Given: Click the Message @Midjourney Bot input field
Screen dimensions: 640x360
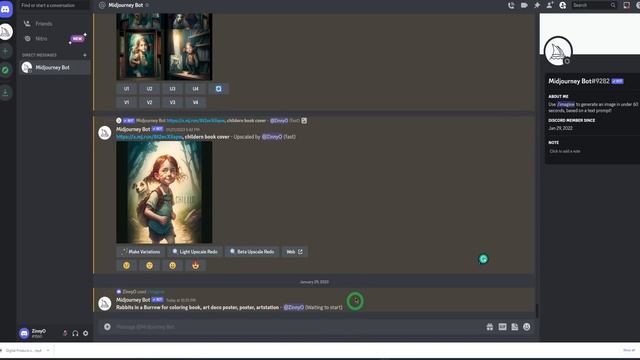Looking at the screenshot, I should pos(298,327).
